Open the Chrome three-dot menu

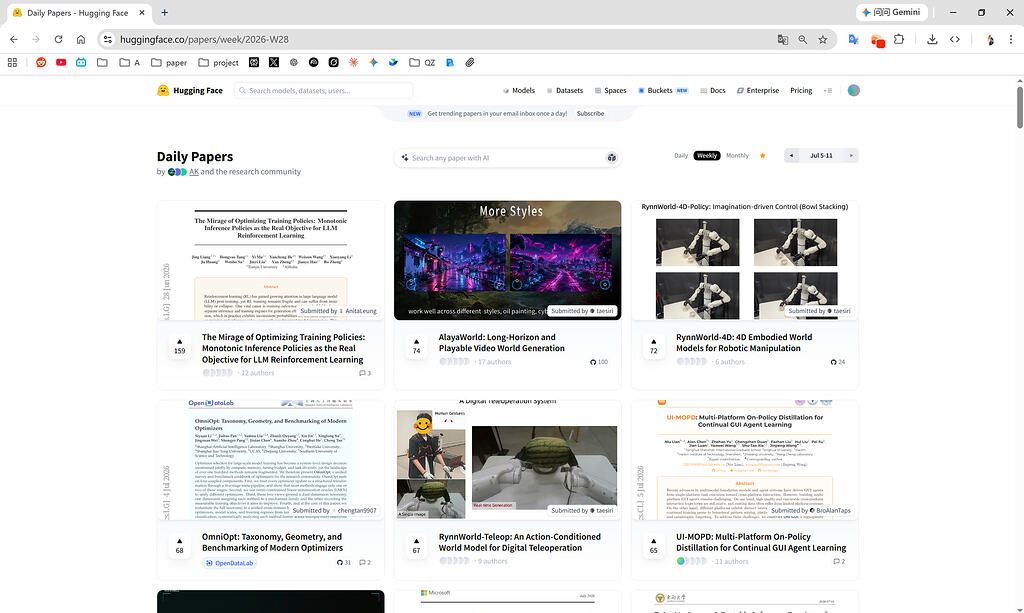point(1011,39)
